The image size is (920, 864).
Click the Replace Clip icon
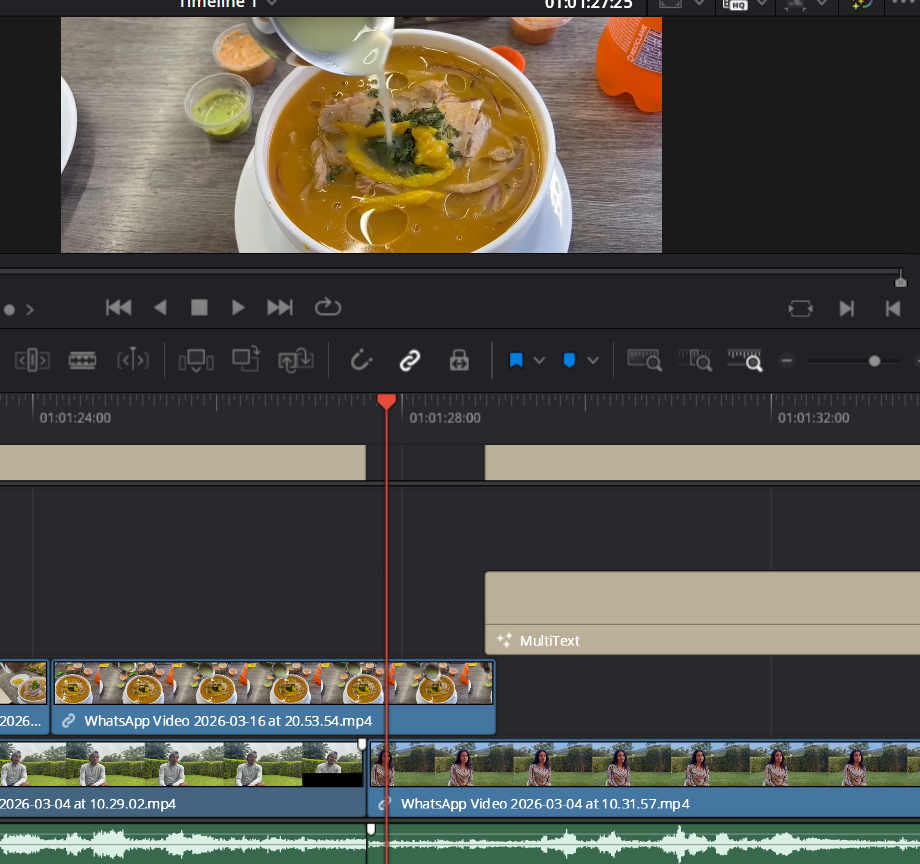(296, 360)
